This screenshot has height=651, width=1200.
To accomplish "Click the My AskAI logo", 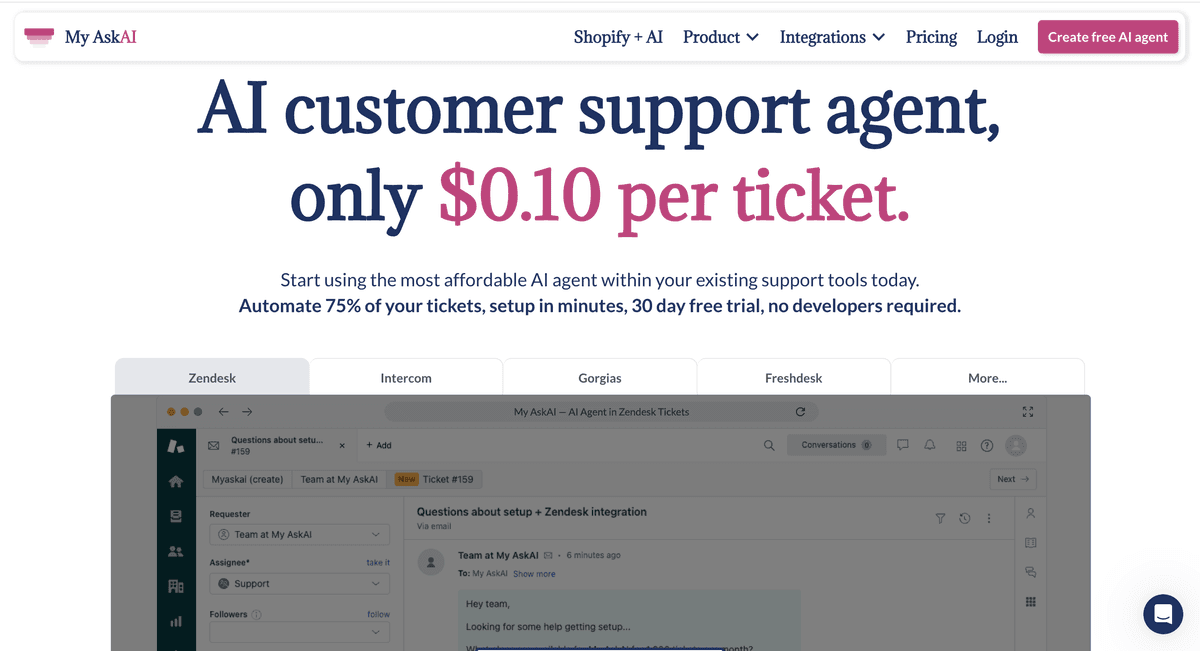I will click(x=80, y=37).
